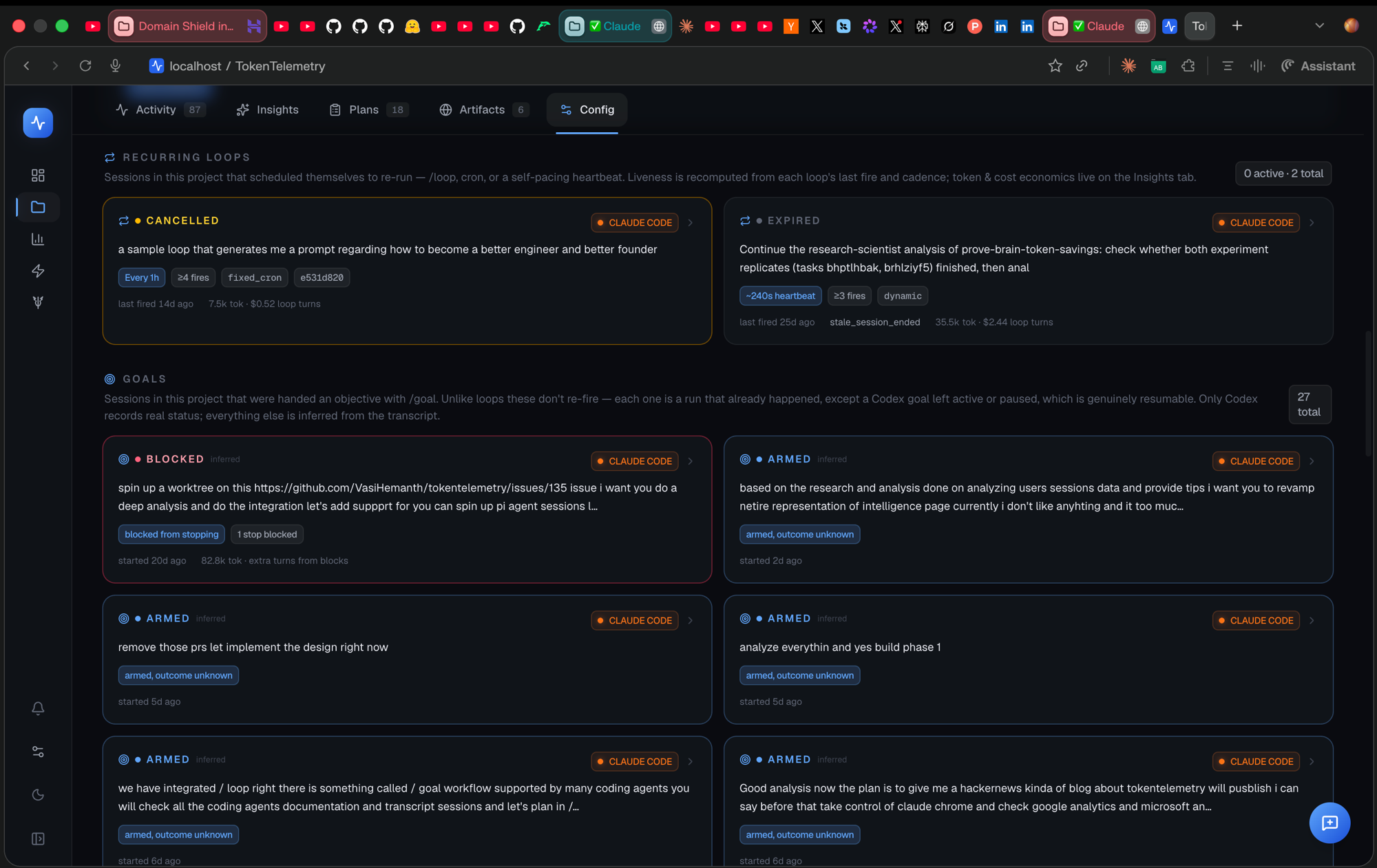Open the trident fork sidebar icon
This screenshot has width=1377, height=868.
pyautogui.click(x=38, y=302)
